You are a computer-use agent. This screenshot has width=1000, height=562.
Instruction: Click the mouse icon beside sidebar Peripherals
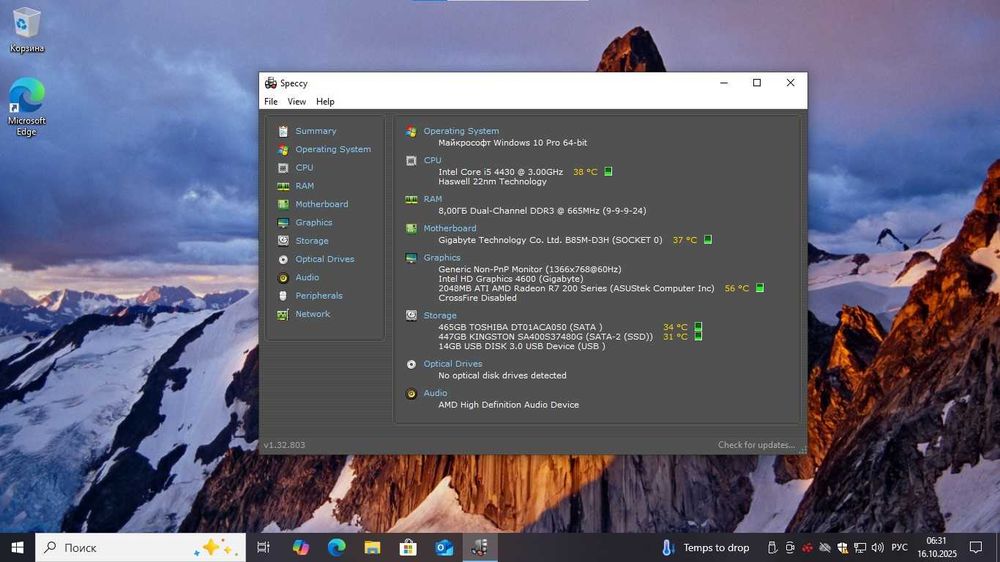pyautogui.click(x=283, y=296)
